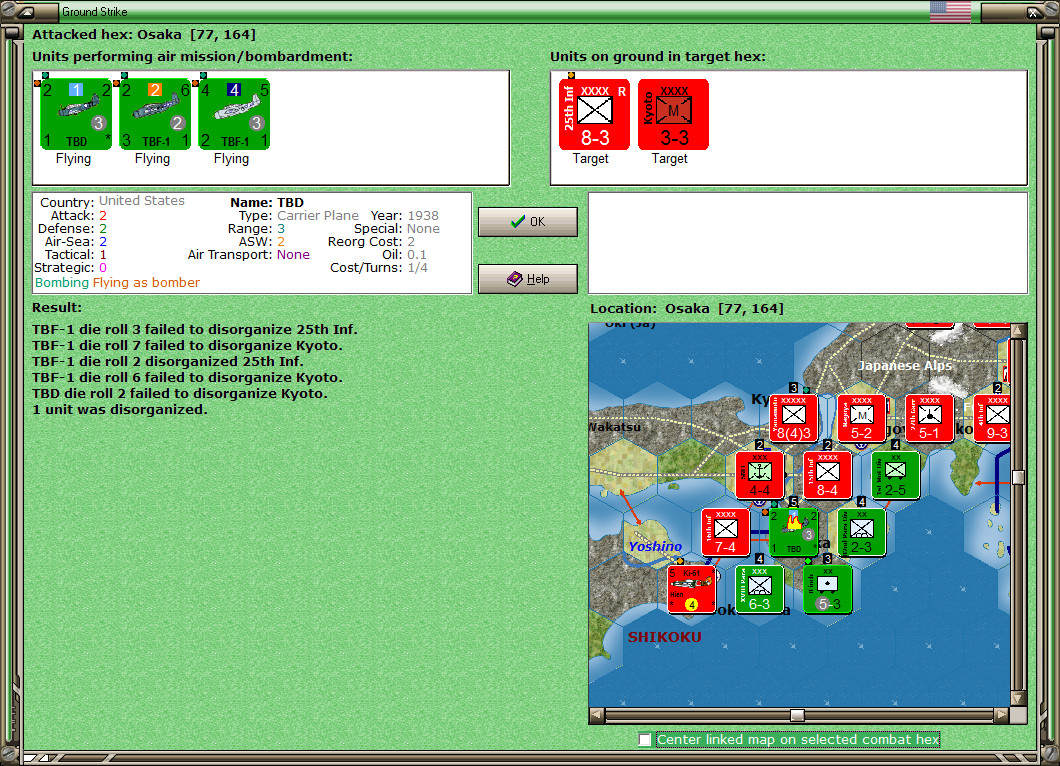Click the green 2-5 mechanized division on map
Screen dimensions: 1060x766
point(895,475)
